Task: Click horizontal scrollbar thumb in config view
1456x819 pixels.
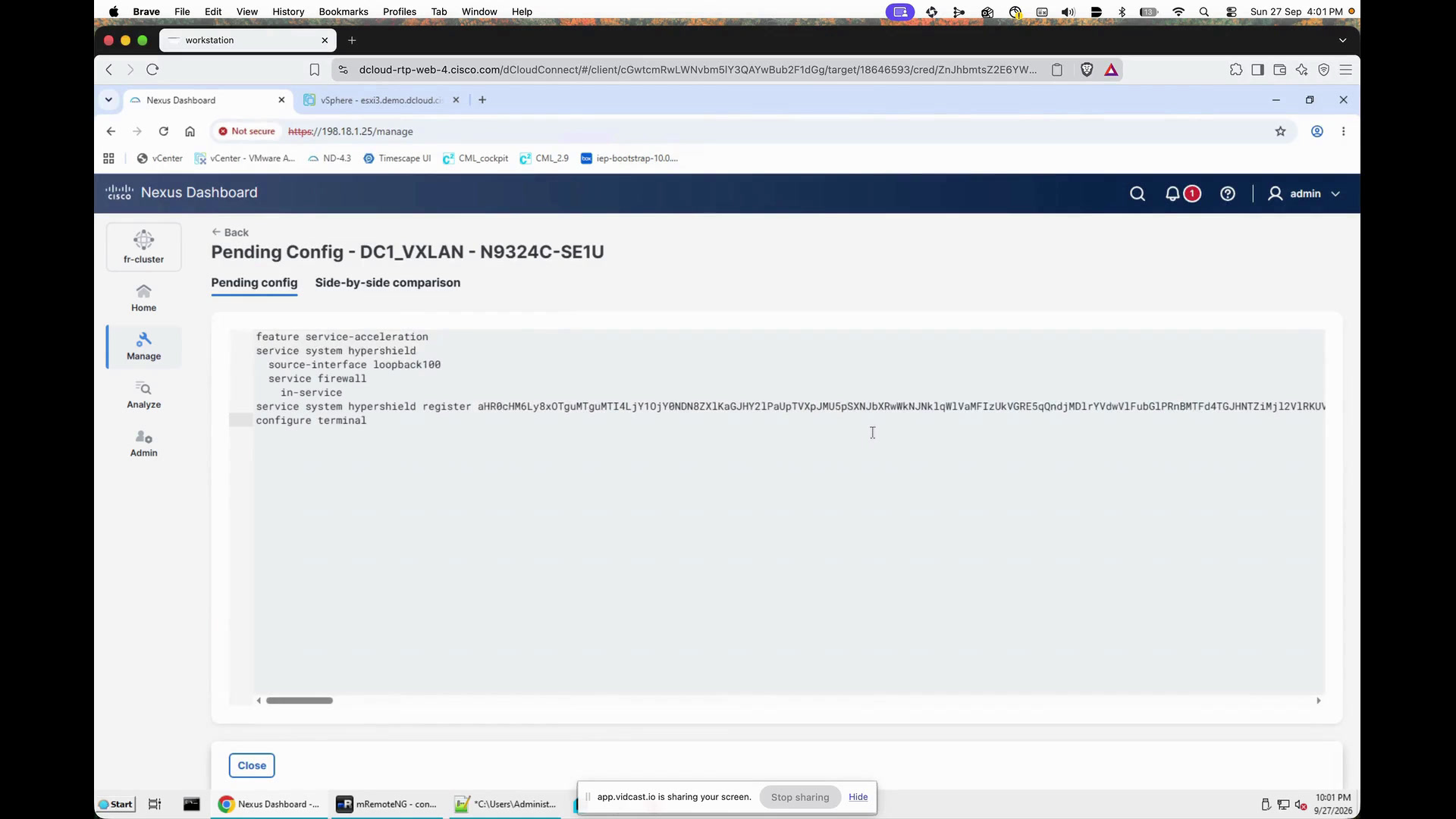Action: [300, 701]
